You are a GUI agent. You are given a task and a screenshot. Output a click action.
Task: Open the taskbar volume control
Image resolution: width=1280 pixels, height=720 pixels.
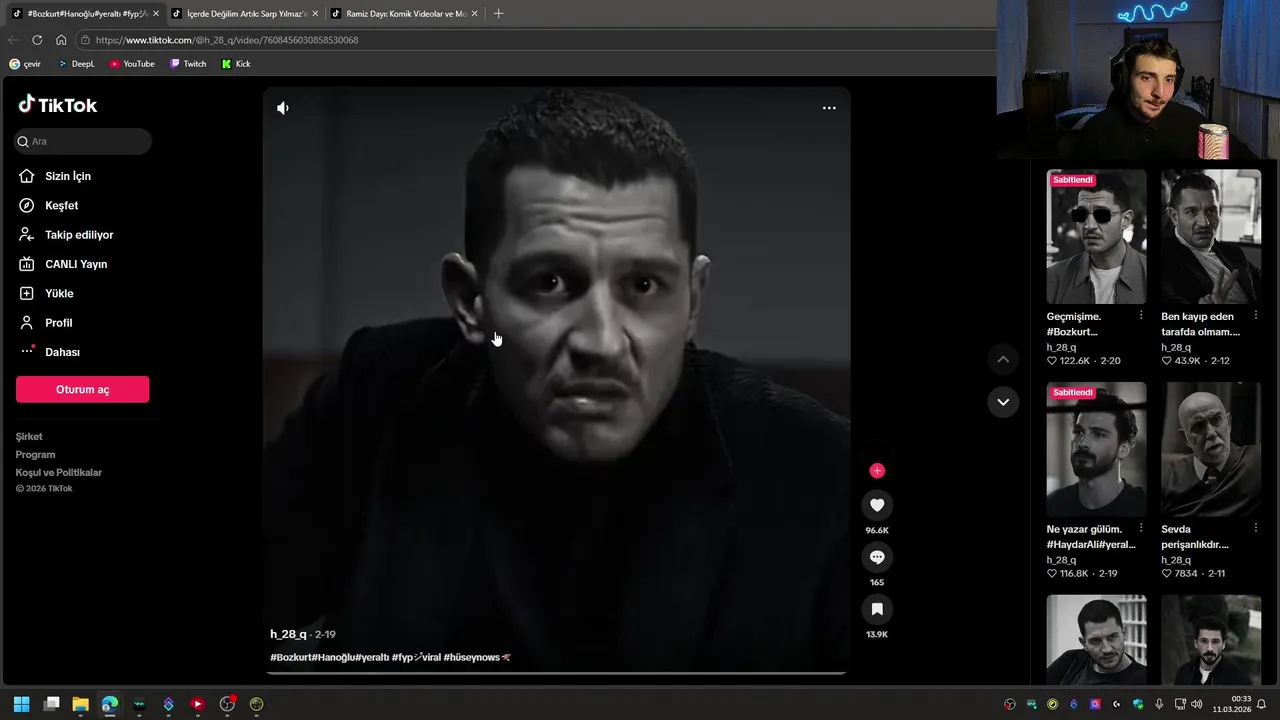(x=1197, y=704)
